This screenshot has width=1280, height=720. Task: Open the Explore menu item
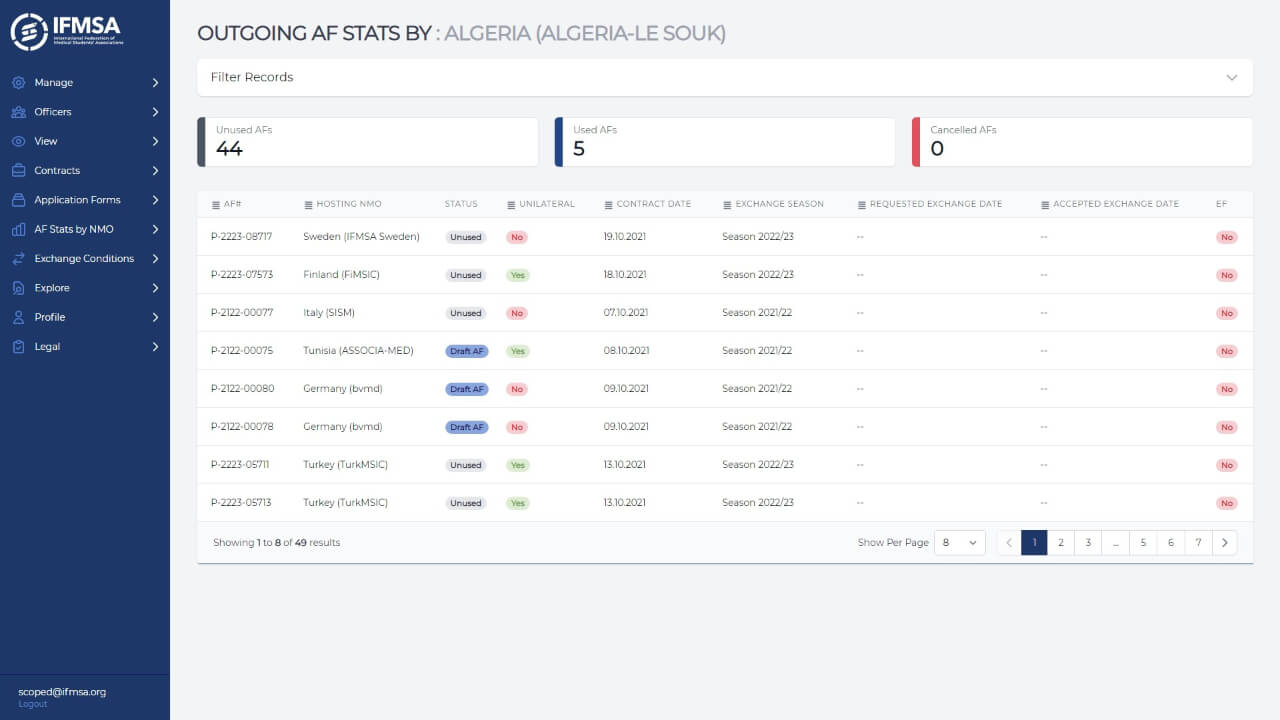pos(85,288)
